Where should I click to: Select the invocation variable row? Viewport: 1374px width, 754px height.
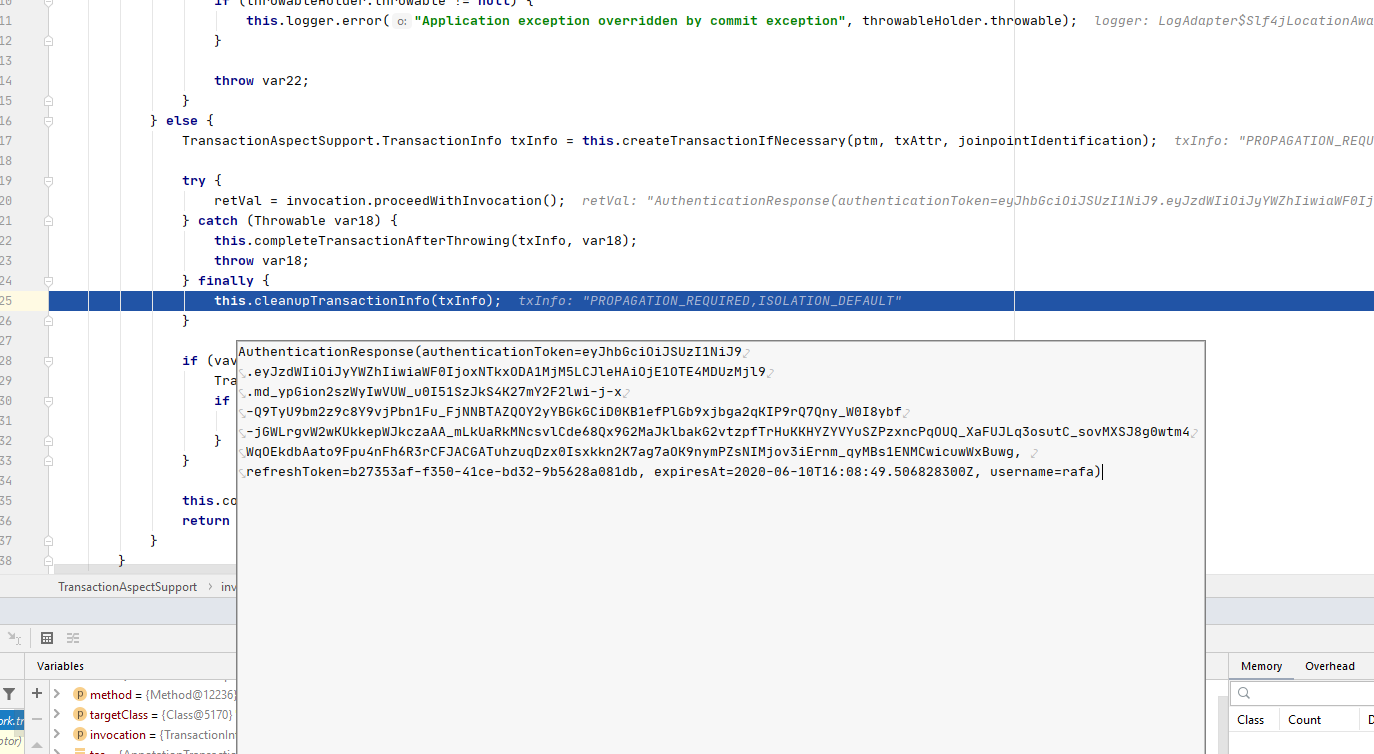coord(143,735)
